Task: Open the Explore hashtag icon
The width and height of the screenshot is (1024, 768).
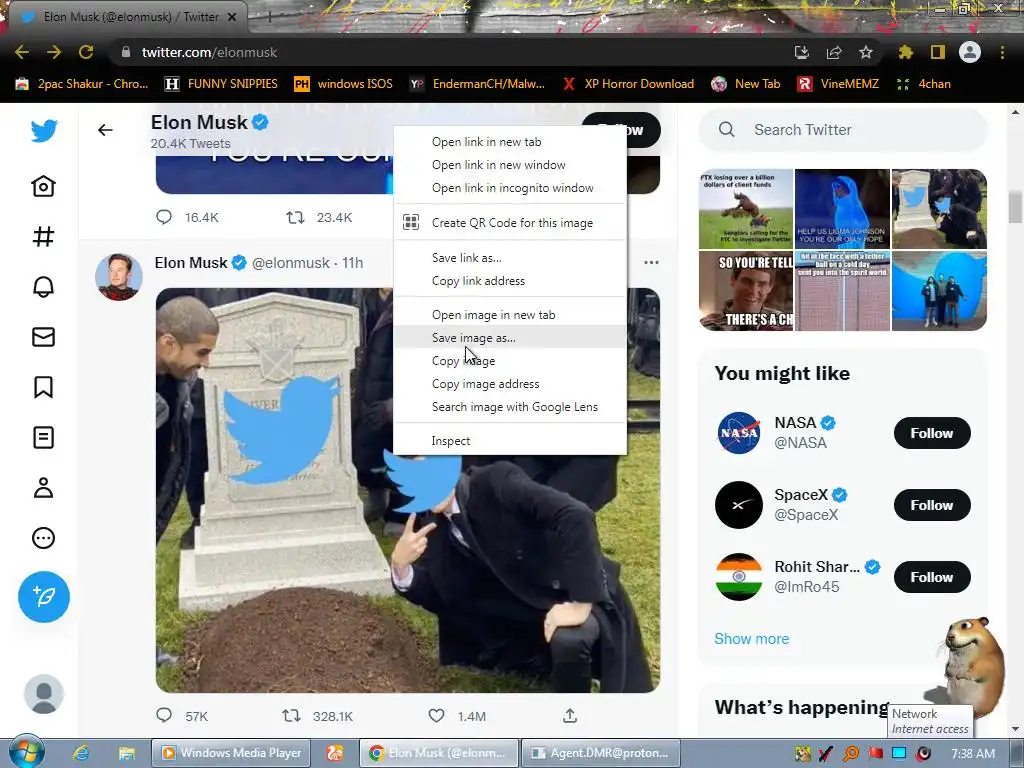Action: pos(44,236)
